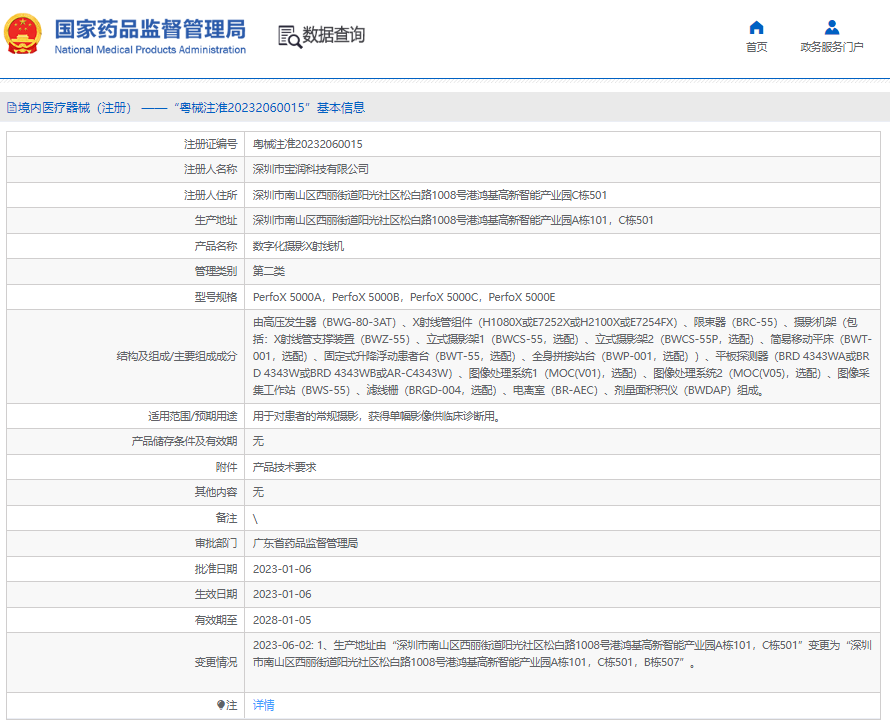Click the 备注 label
Screen dimensions: 890x727
click(226, 518)
